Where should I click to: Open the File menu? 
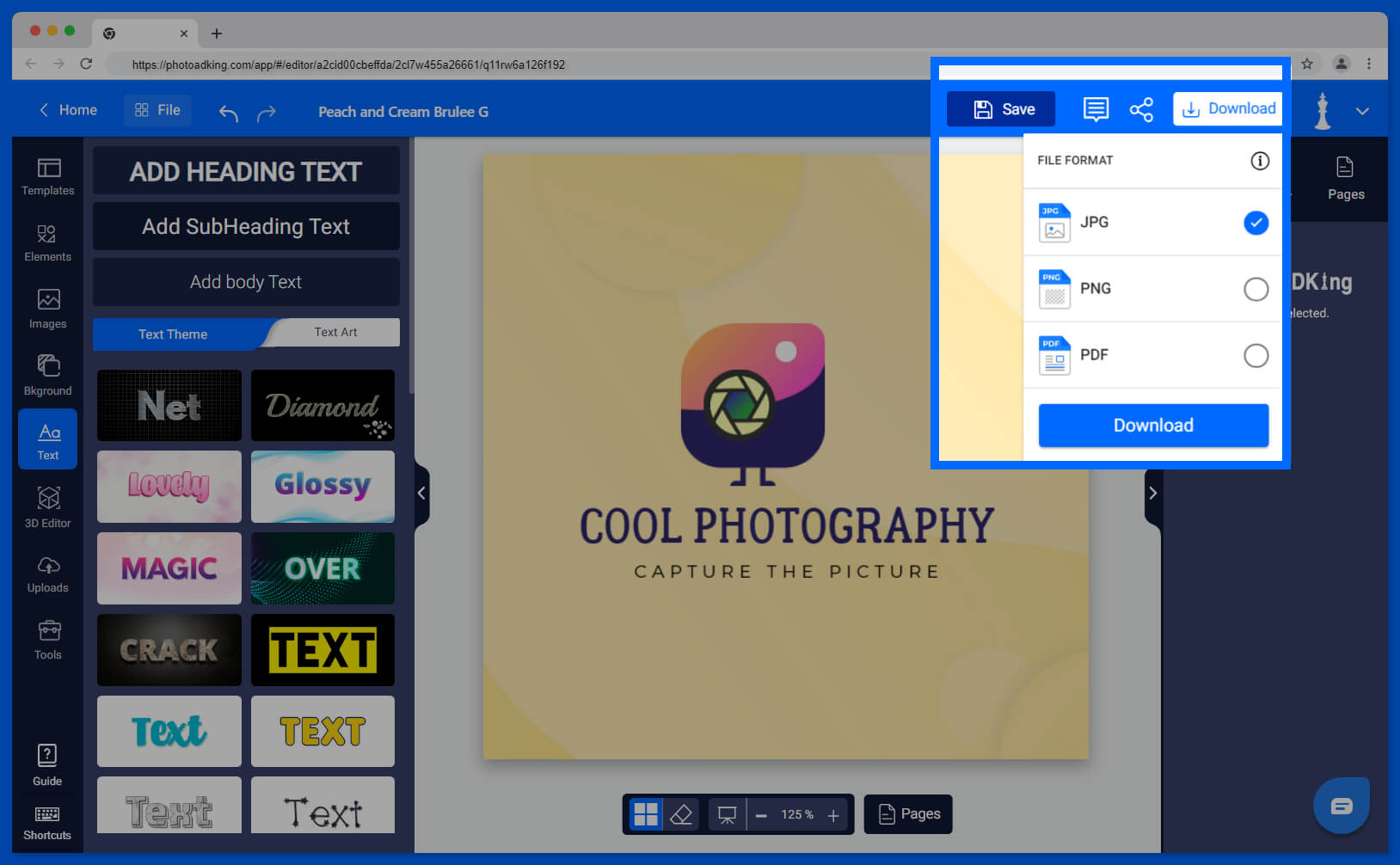[157, 109]
